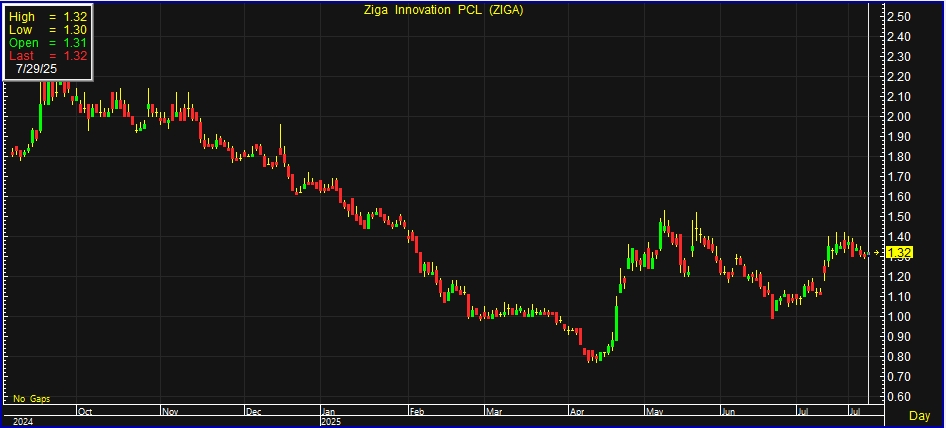This screenshot has height=428, width=946.
Task: Click the 2.30 price axis label
Action: (x=899, y=56)
